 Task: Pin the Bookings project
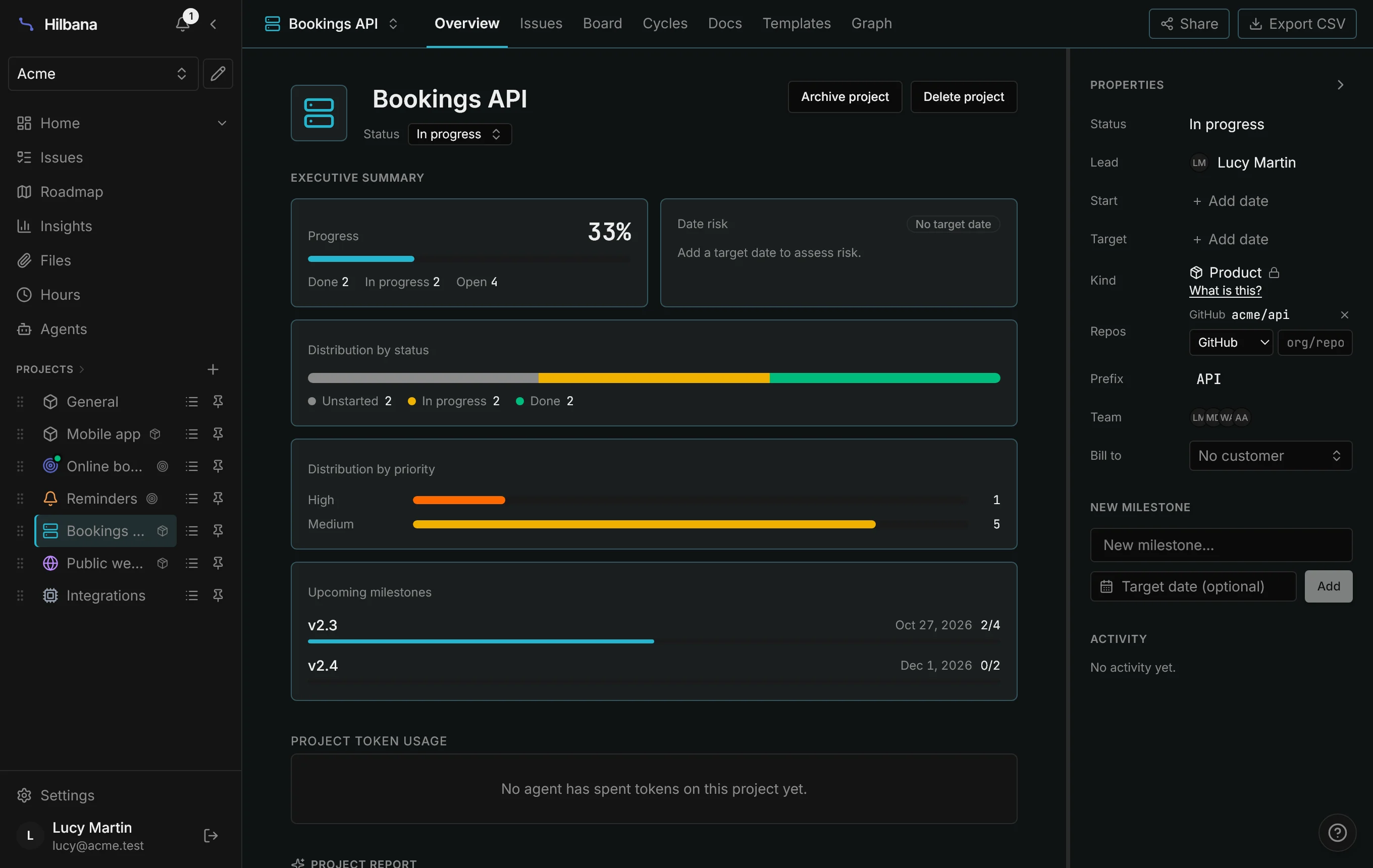218,530
